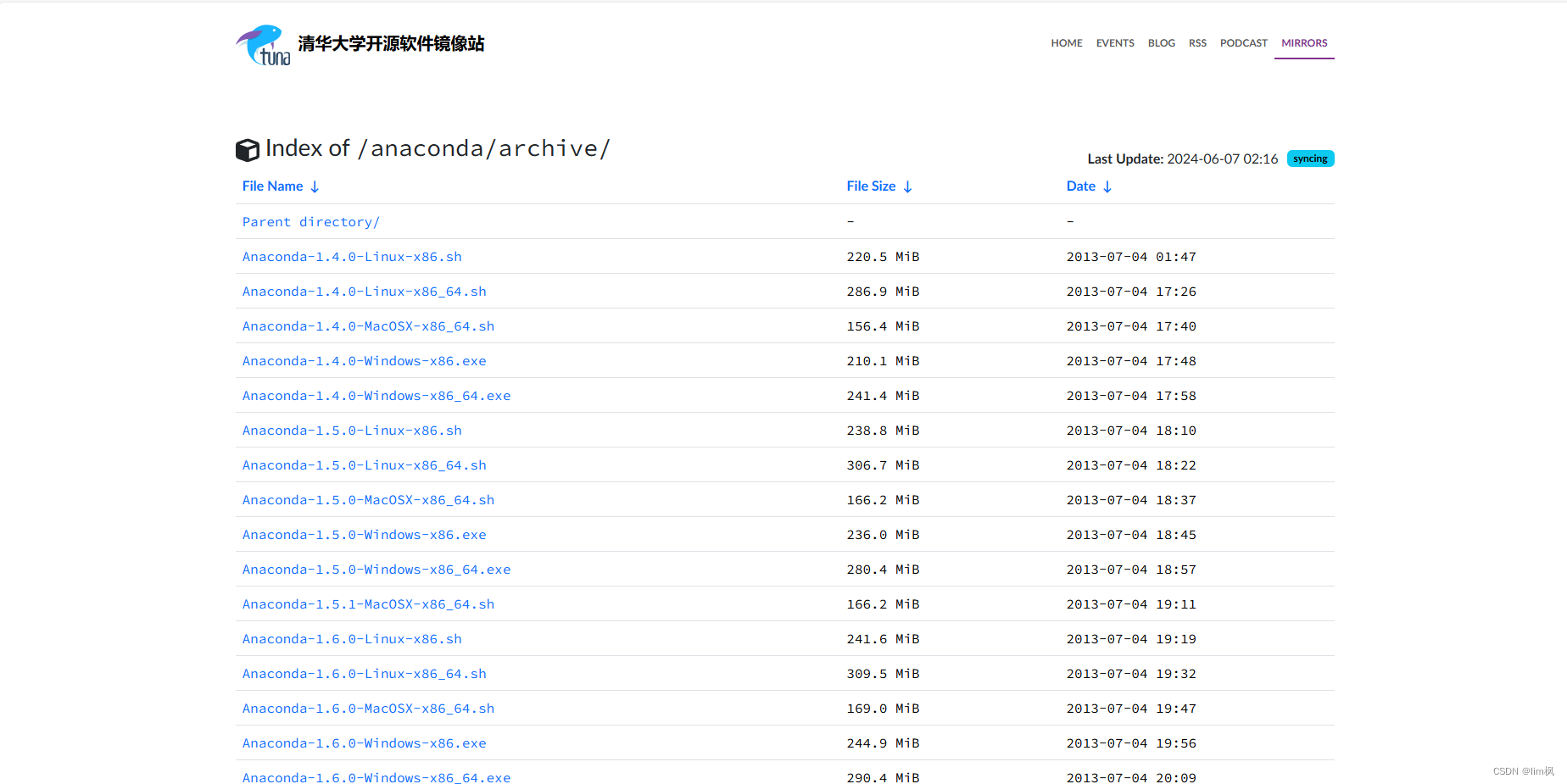Viewport: 1567px width, 784px height.
Task: Sort the list by File Name header
Action: point(272,186)
